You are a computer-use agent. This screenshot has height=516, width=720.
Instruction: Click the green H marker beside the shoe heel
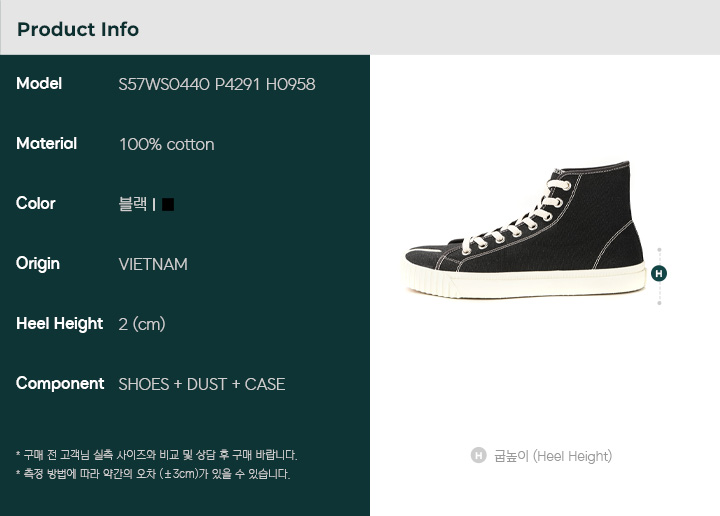pyautogui.click(x=659, y=274)
